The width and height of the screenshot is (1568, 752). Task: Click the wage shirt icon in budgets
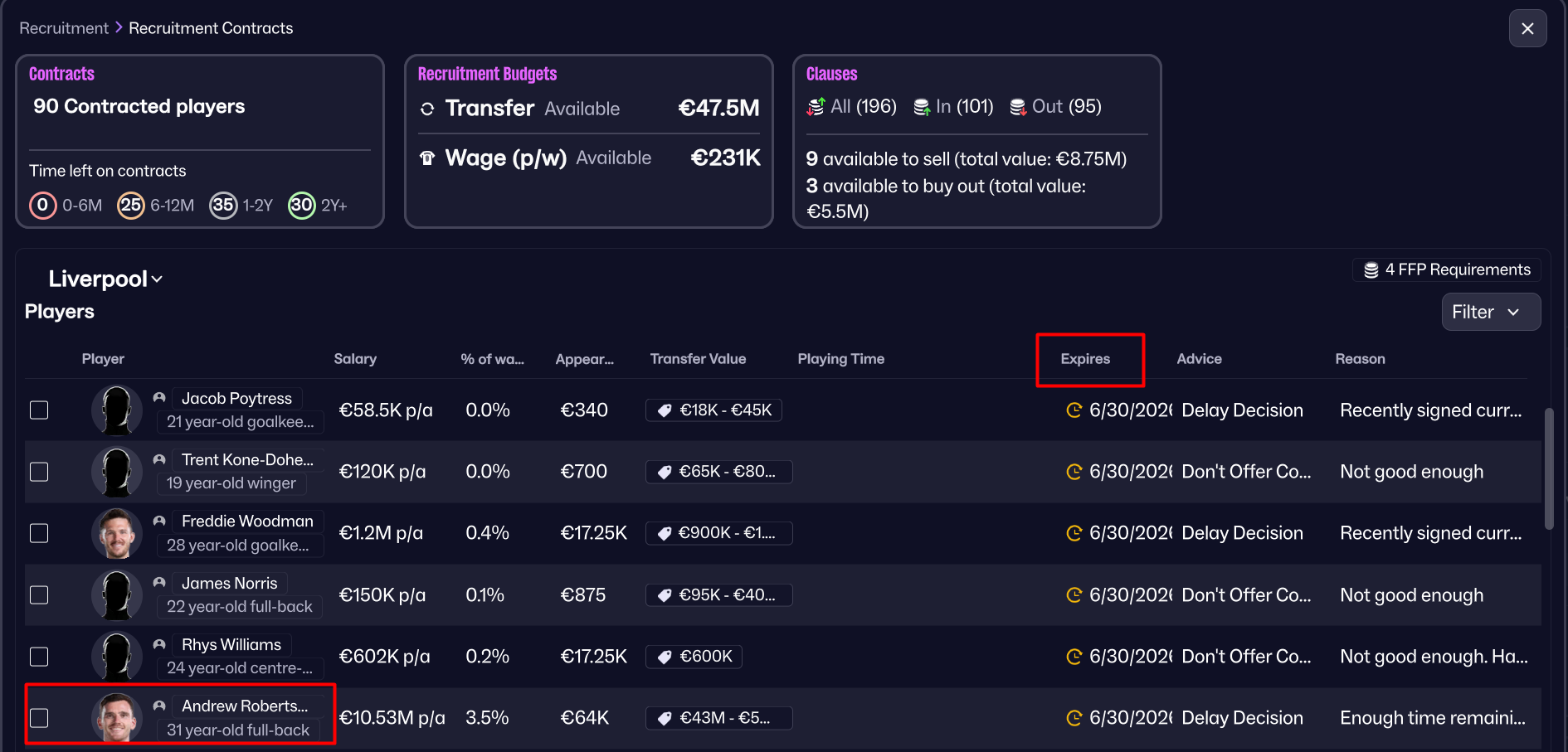tap(427, 158)
